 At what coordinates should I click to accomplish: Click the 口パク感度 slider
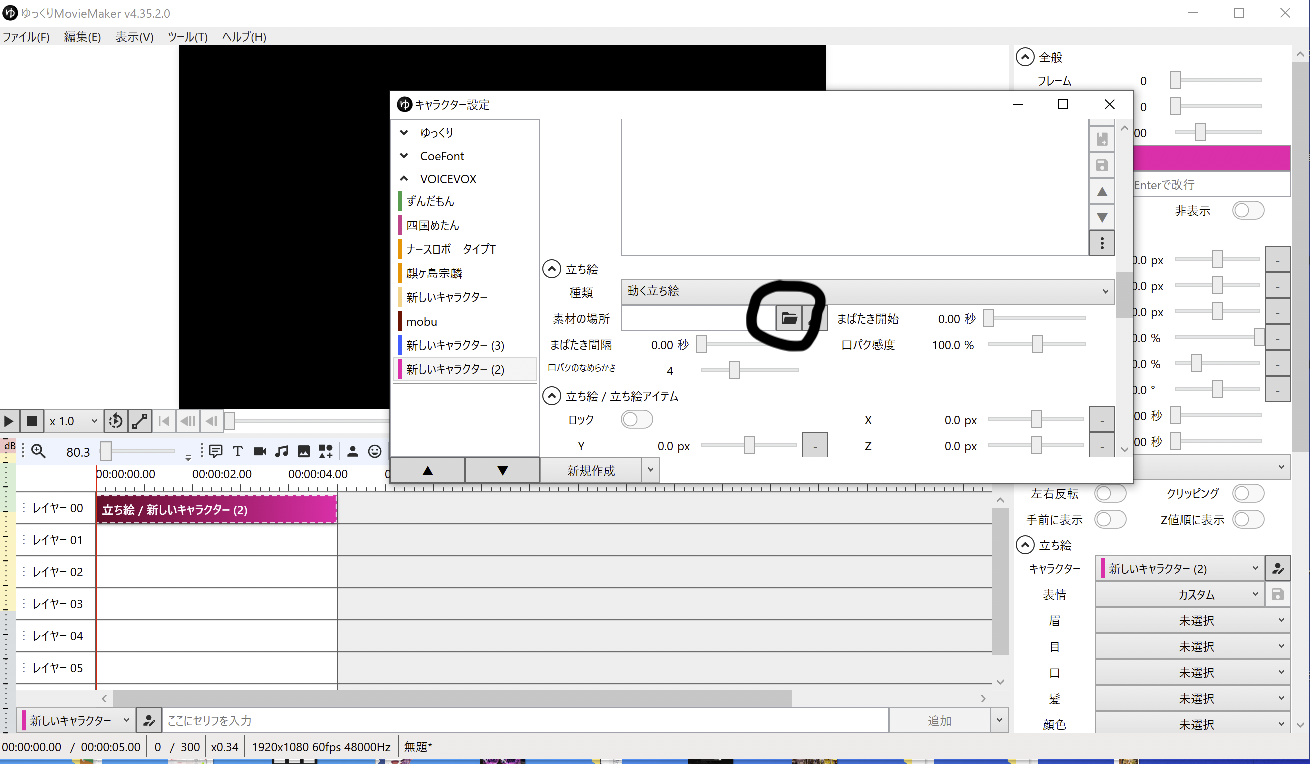tap(1037, 345)
